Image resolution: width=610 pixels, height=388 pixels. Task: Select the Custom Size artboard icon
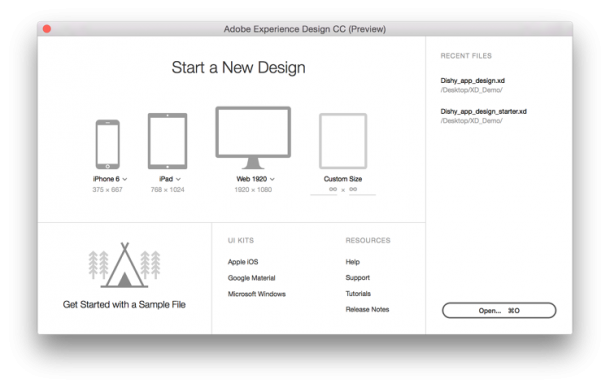point(343,141)
